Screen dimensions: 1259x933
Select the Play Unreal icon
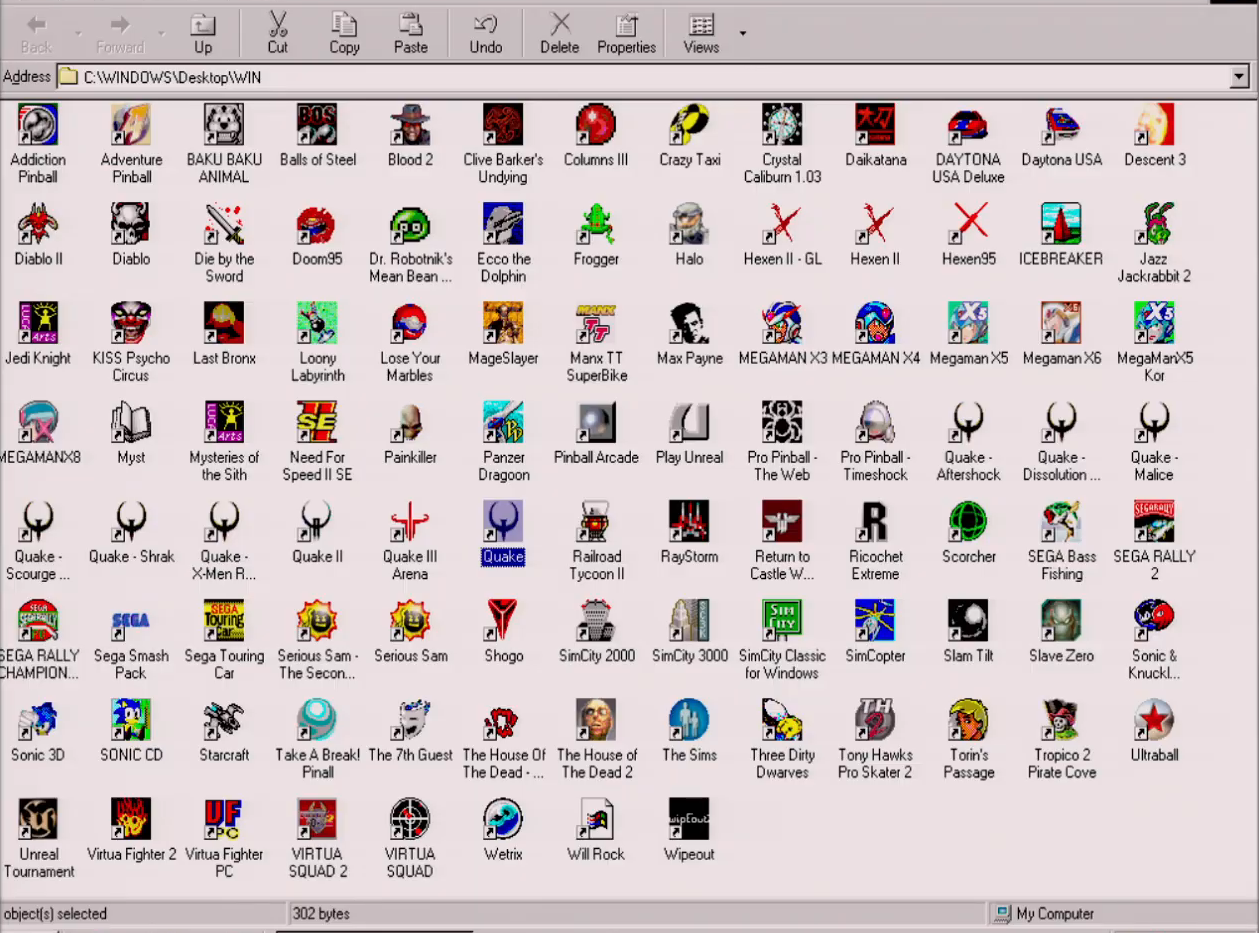point(689,422)
